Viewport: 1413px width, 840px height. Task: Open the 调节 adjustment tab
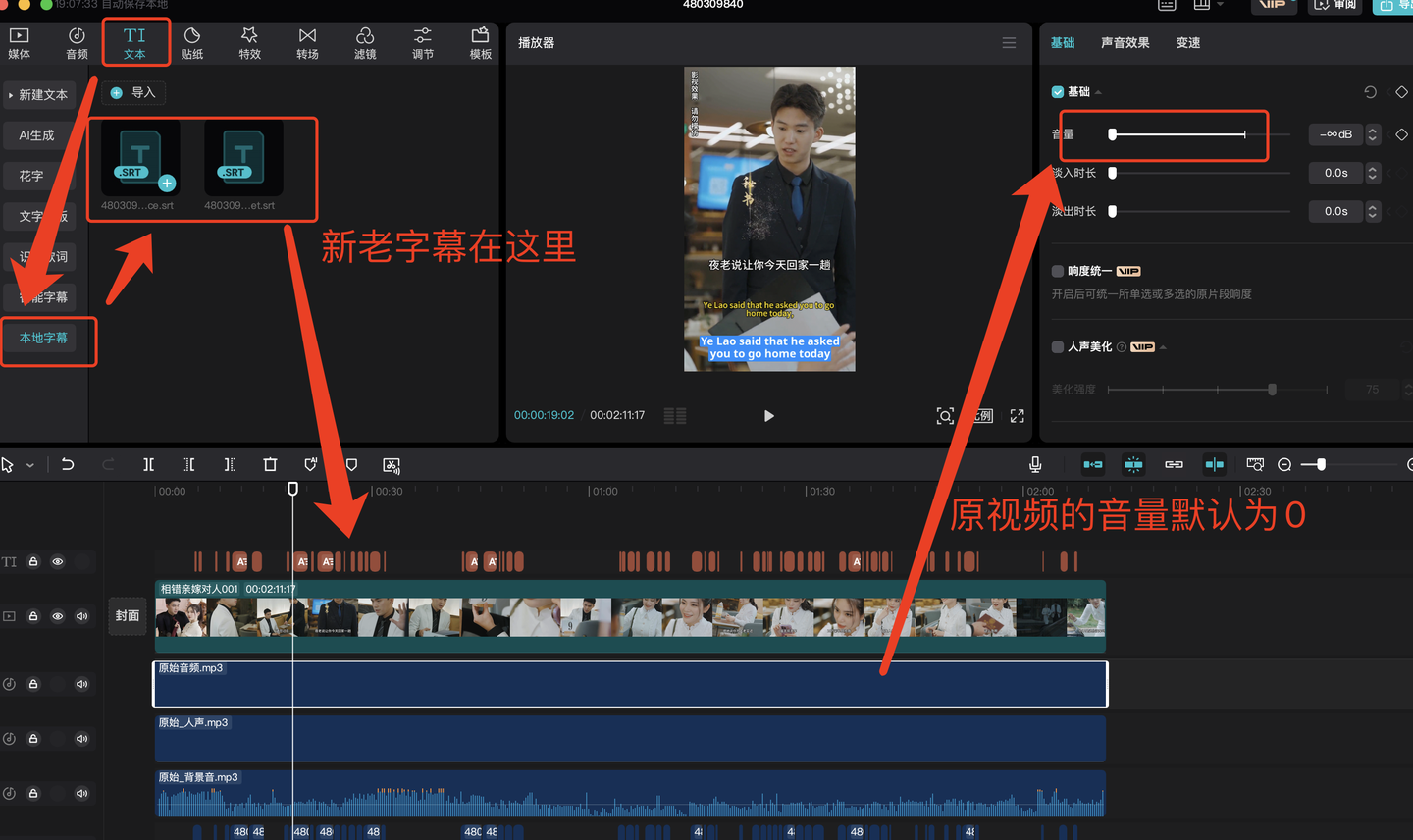(x=423, y=43)
